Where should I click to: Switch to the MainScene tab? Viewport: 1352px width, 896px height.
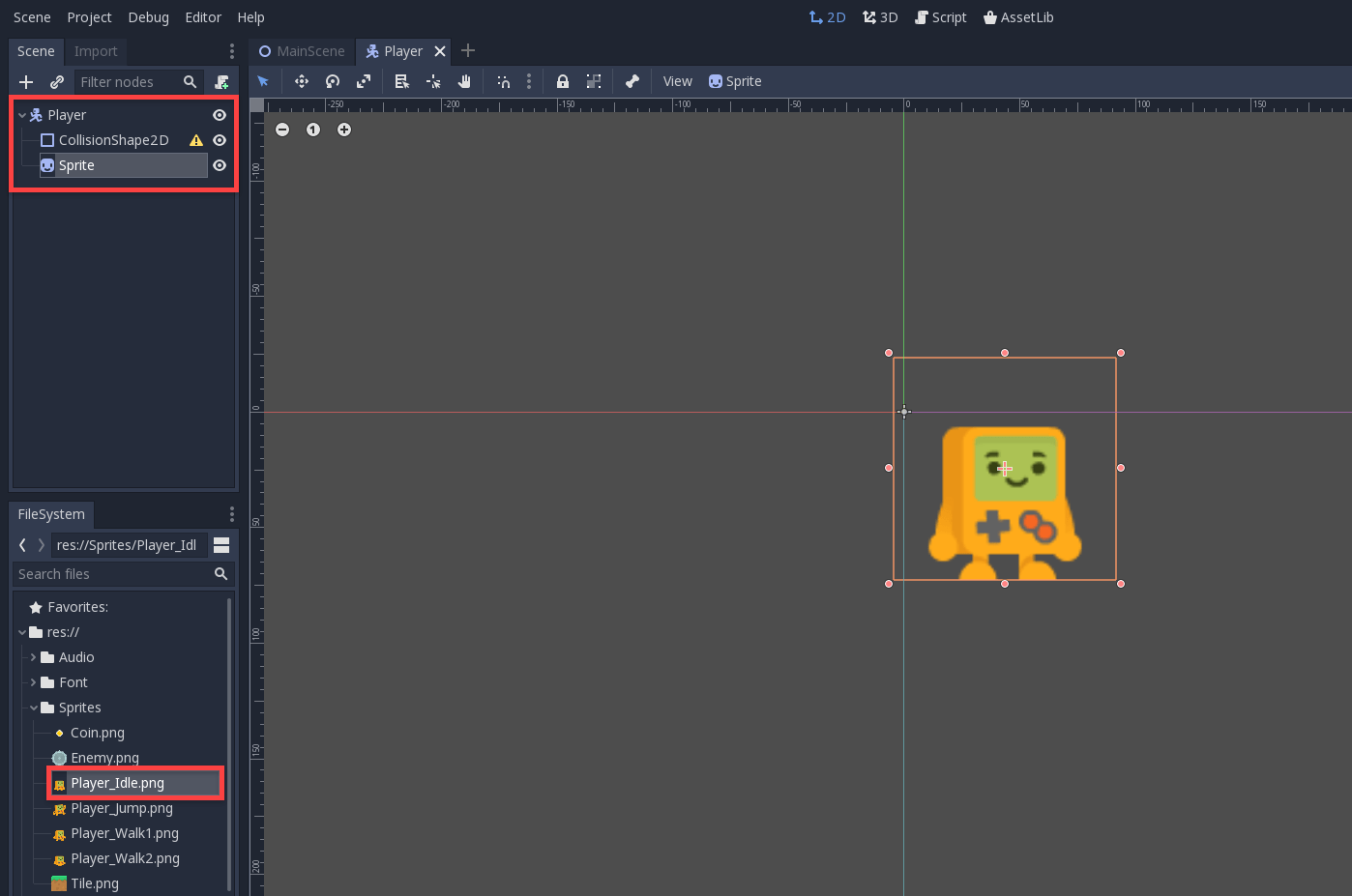click(302, 51)
